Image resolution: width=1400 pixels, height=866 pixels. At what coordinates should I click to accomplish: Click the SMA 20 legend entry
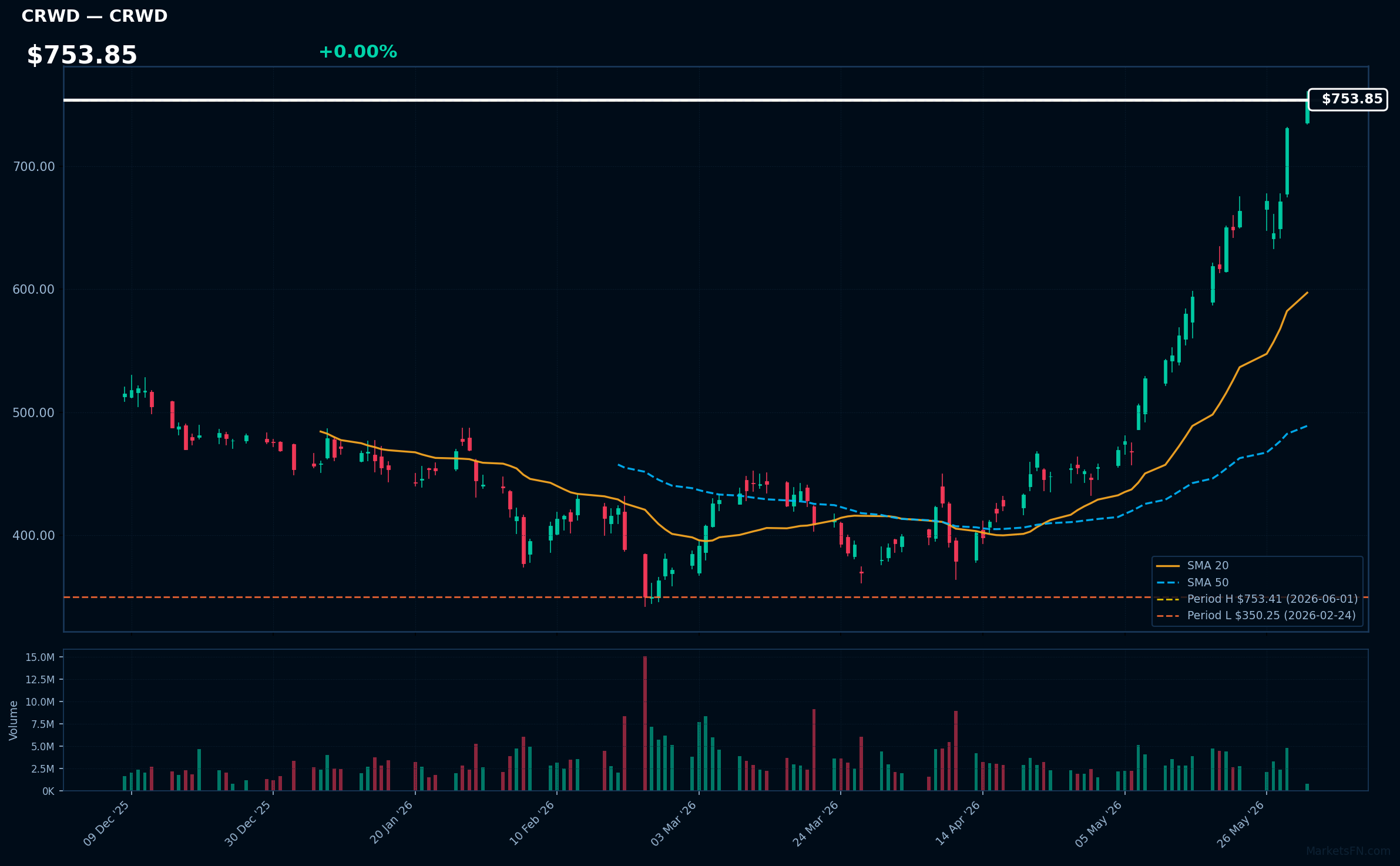(x=1193, y=566)
